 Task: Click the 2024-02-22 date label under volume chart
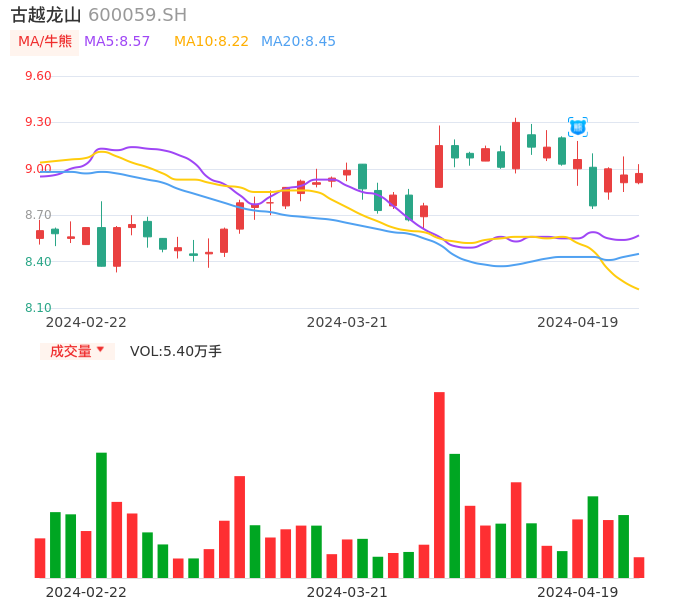(86, 592)
